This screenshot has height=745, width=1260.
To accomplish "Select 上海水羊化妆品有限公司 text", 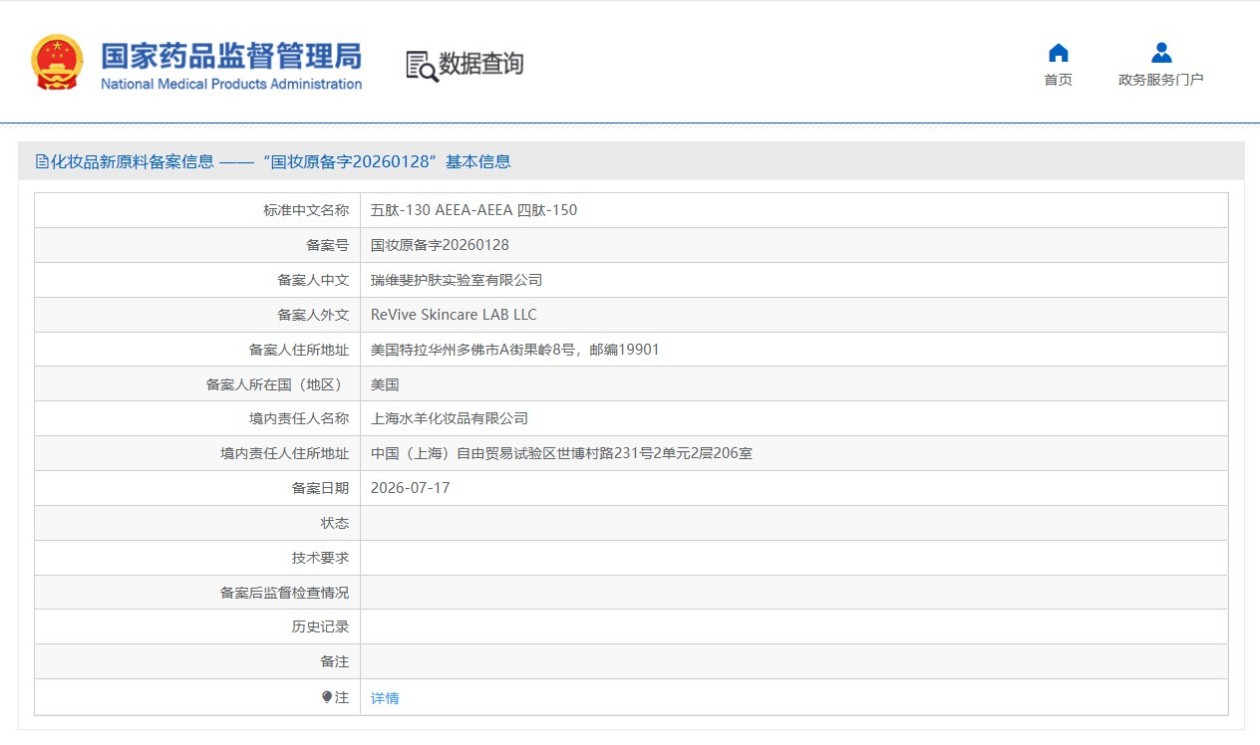I will click(x=450, y=418).
